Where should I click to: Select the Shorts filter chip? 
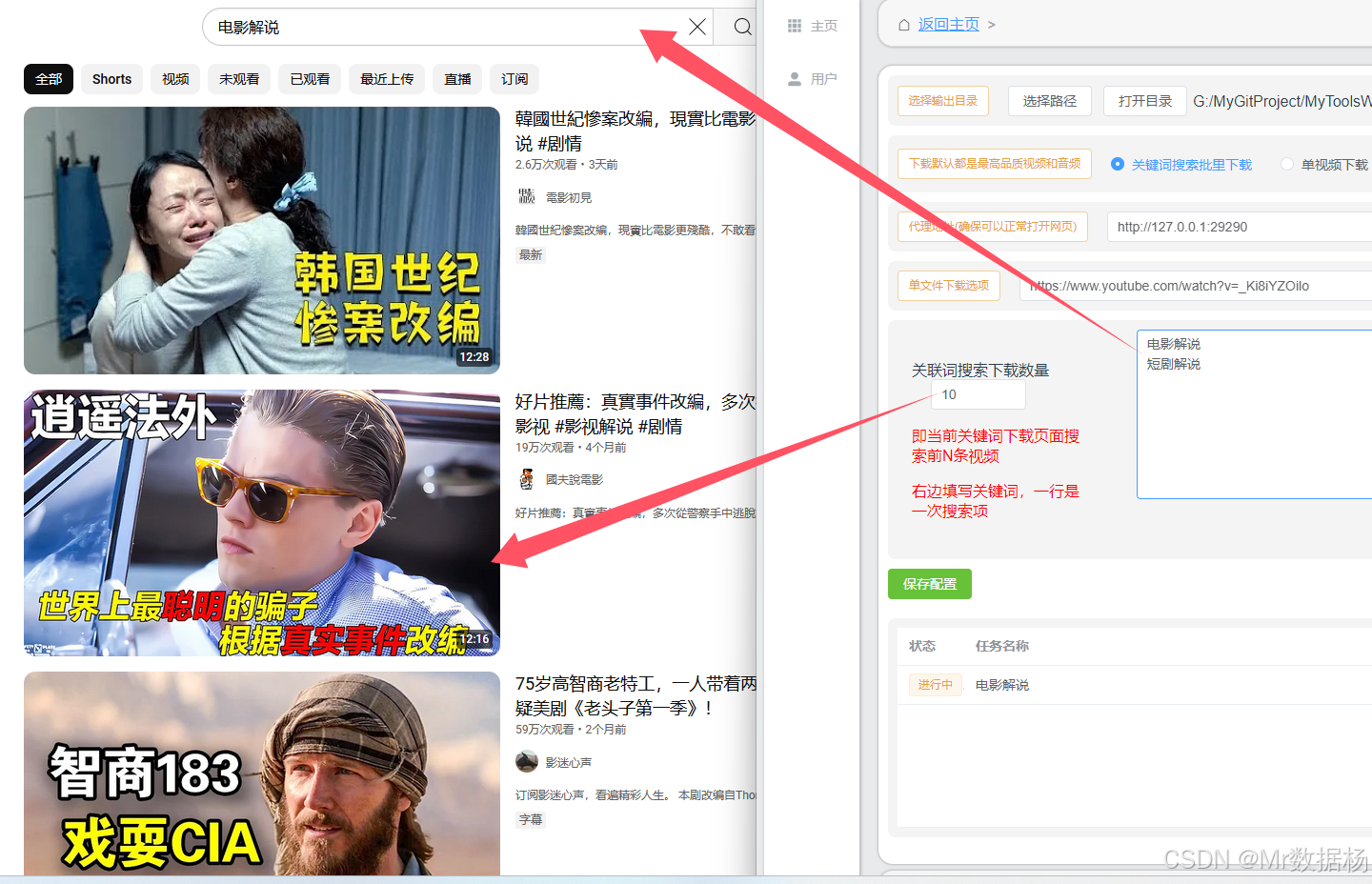point(111,79)
